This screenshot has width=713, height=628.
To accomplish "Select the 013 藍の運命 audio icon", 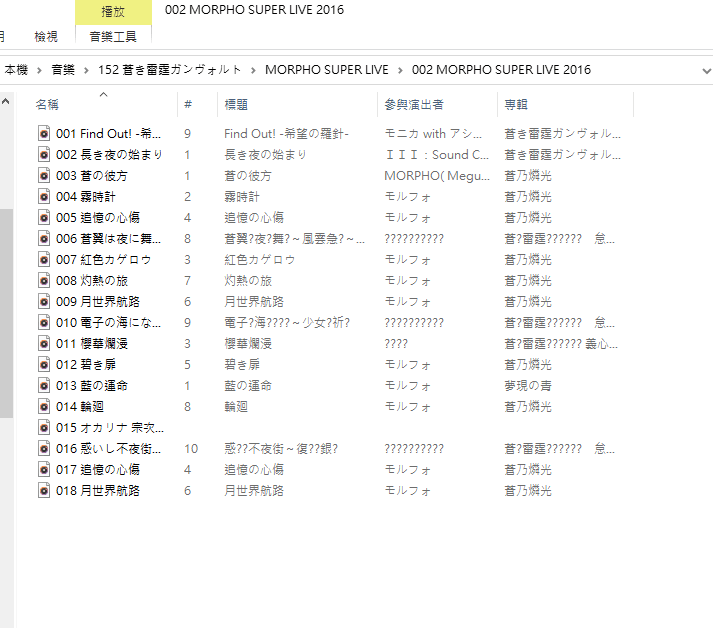I will tap(44, 385).
